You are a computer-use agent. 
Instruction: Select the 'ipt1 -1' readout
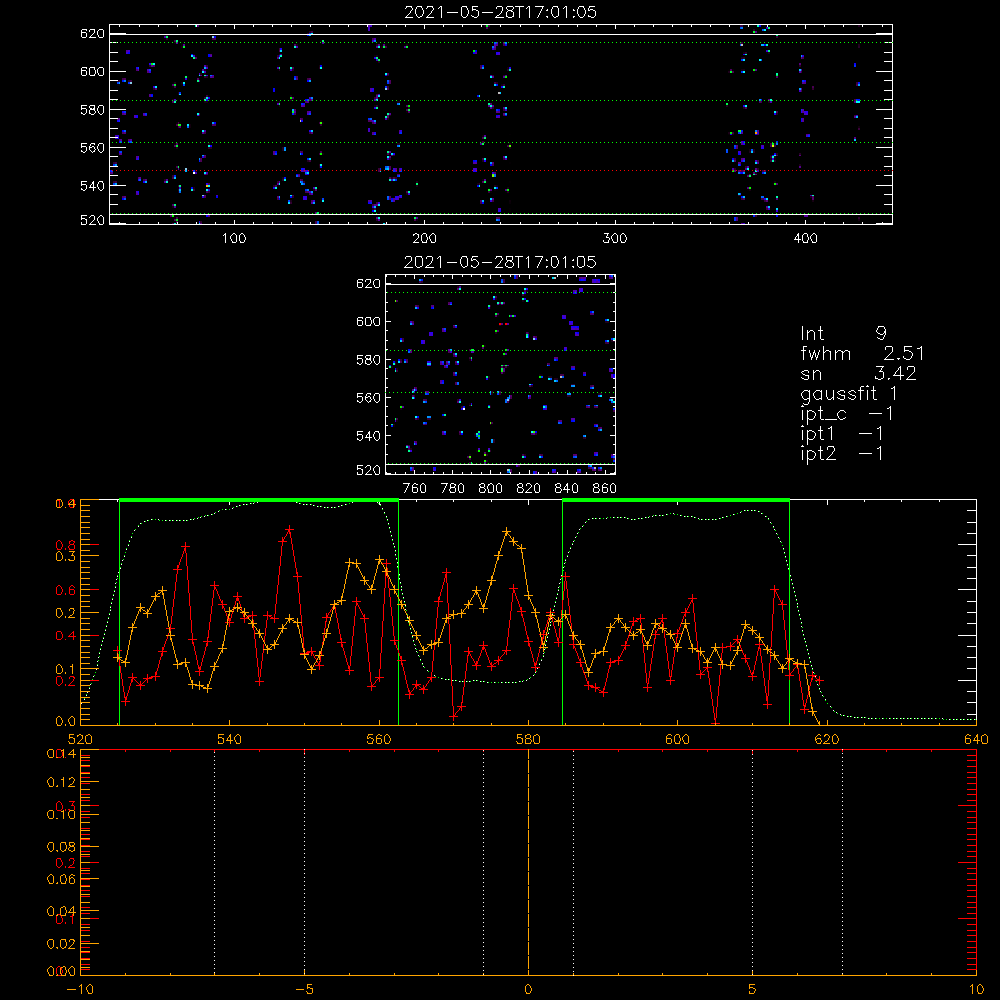(842, 434)
